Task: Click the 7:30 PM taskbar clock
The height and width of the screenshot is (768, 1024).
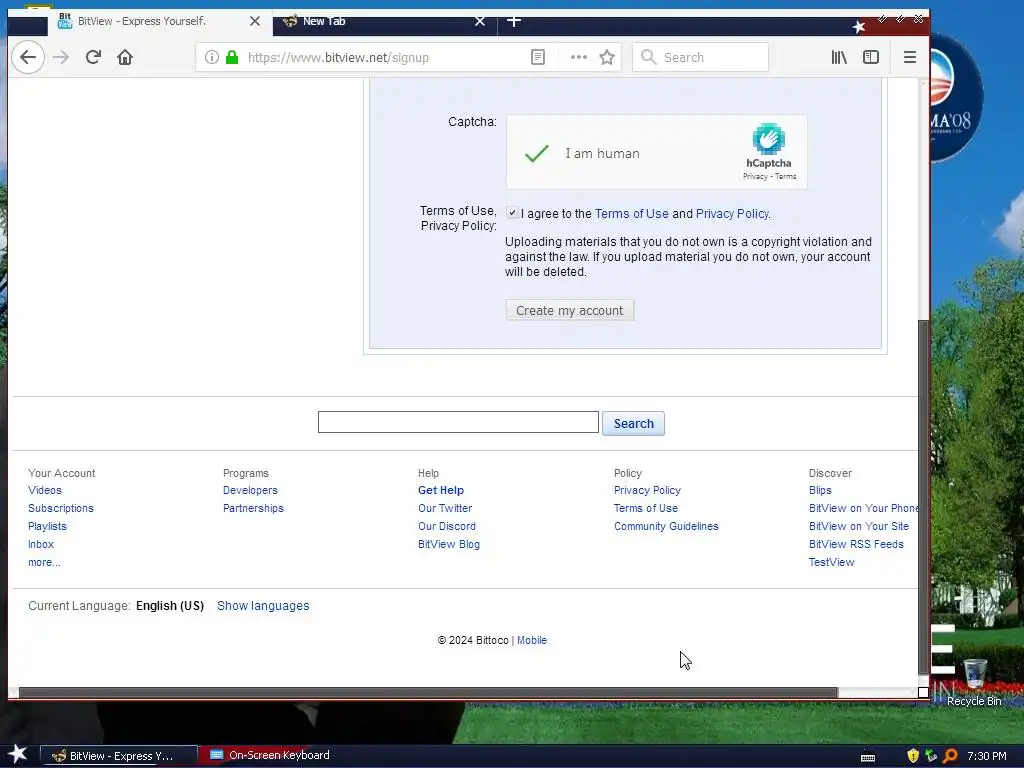Action: click(x=986, y=756)
